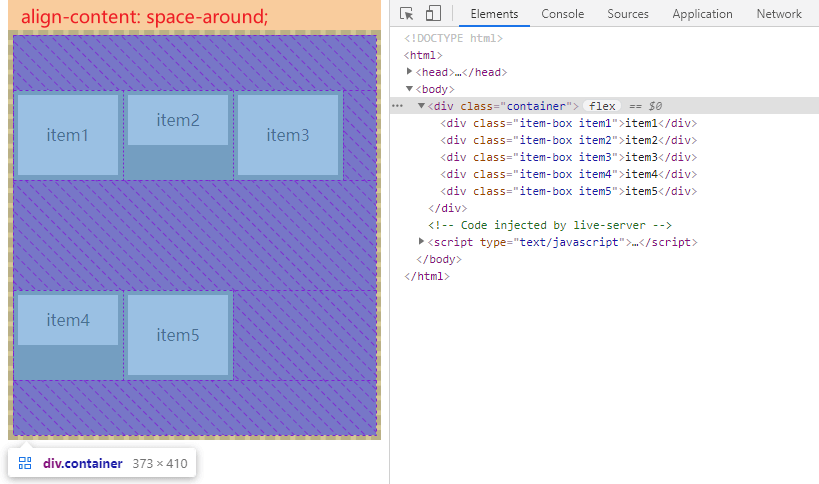Select the closing </div> tag of container
The height and width of the screenshot is (484, 819).
click(x=447, y=208)
